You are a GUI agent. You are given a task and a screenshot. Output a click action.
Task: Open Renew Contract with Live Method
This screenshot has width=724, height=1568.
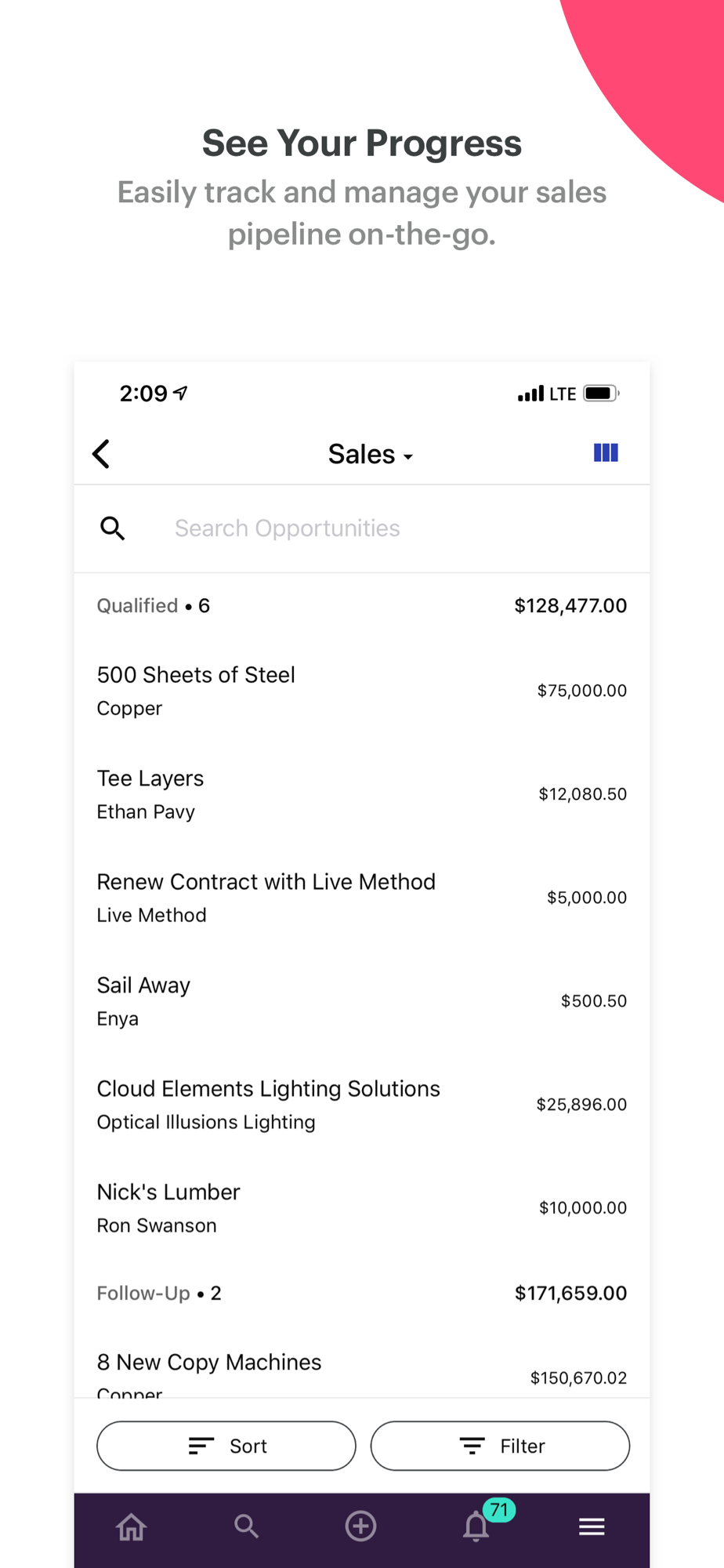[361, 898]
